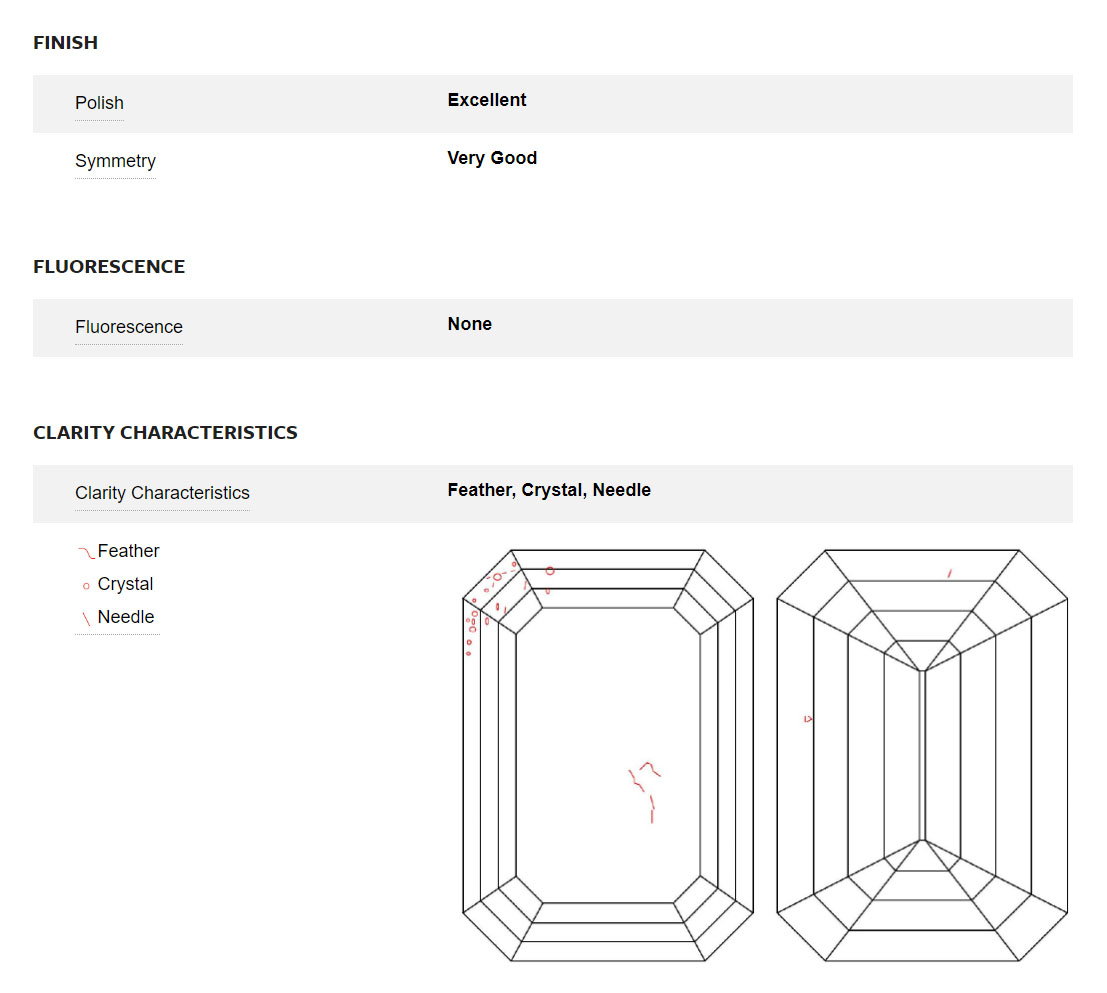The width and height of the screenshot is (1107, 993).
Task: Click the Excellent polish value
Action: tap(487, 100)
